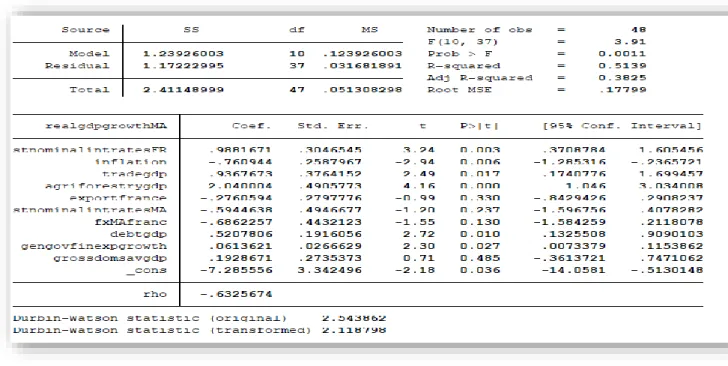Select the inflation variable row label
The image size is (728, 366).
[130, 162]
